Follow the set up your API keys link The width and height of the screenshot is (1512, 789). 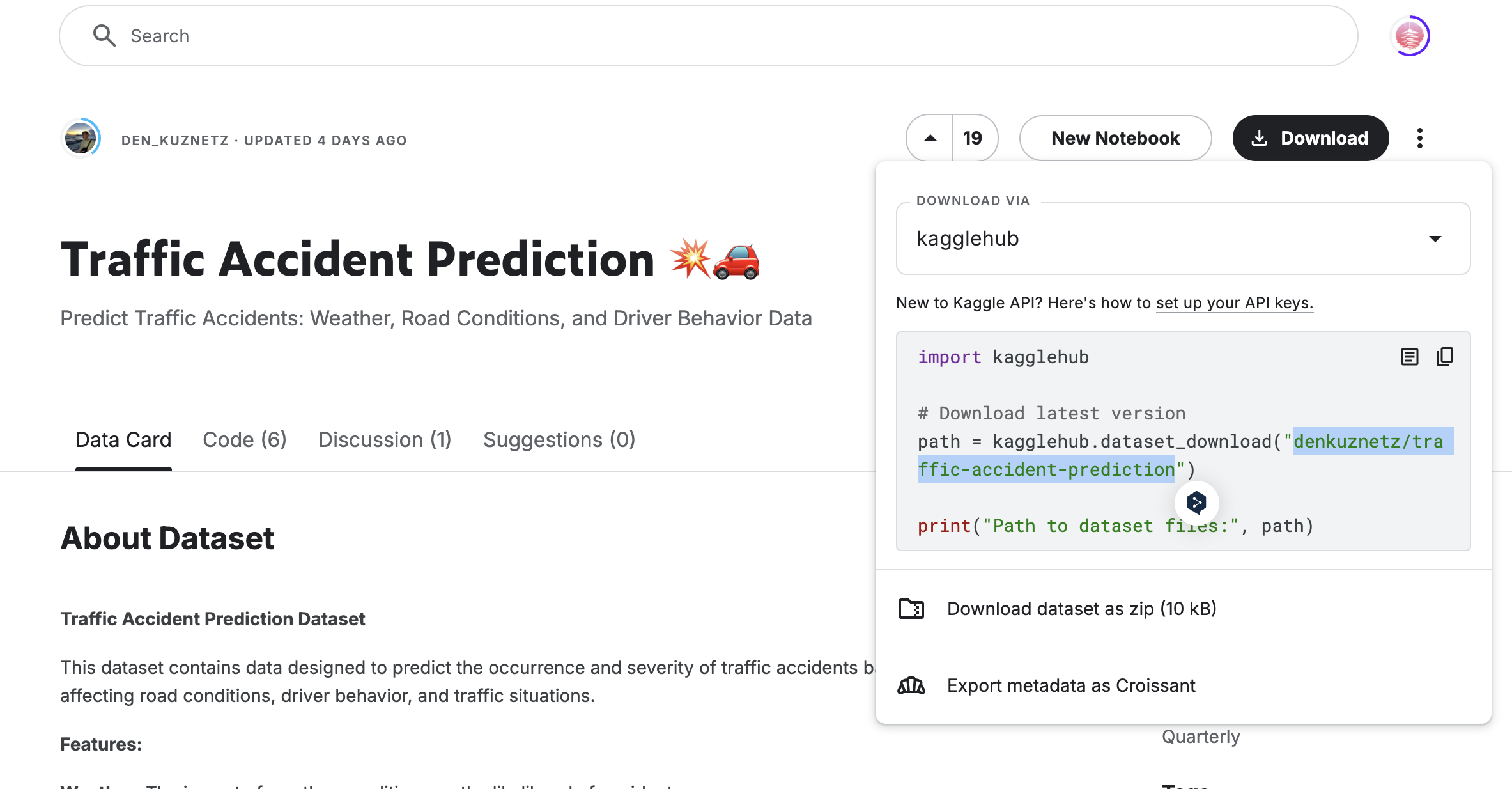coord(1234,303)
